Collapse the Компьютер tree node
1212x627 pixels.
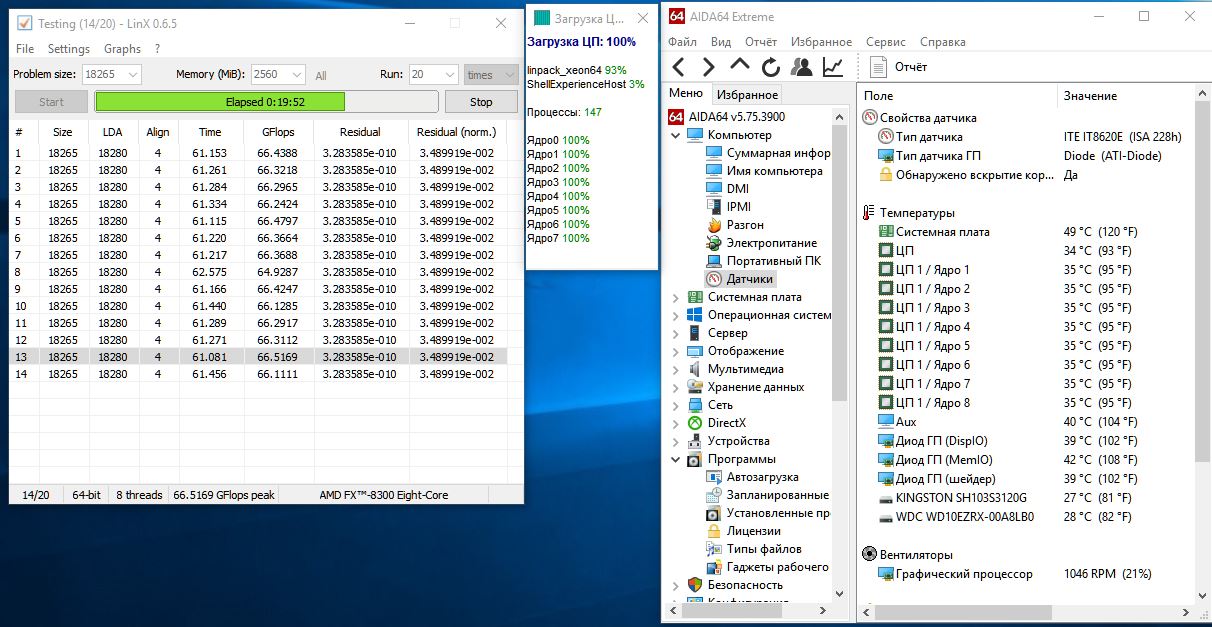click(x=676, y=135)
